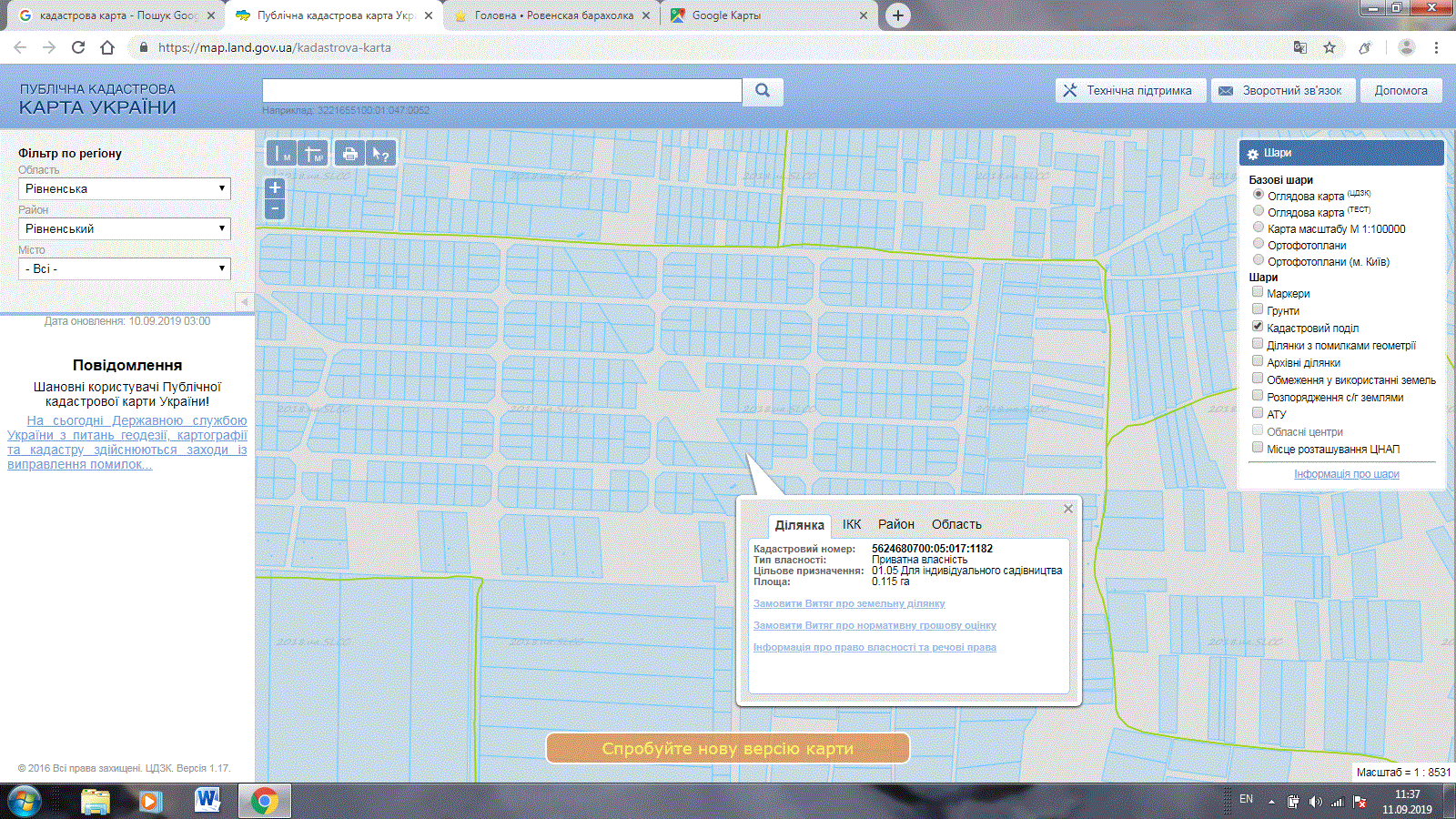Viewport: 1456px width, 819px height.
Task: Go to the browser home page
Action: coord(107,47)
